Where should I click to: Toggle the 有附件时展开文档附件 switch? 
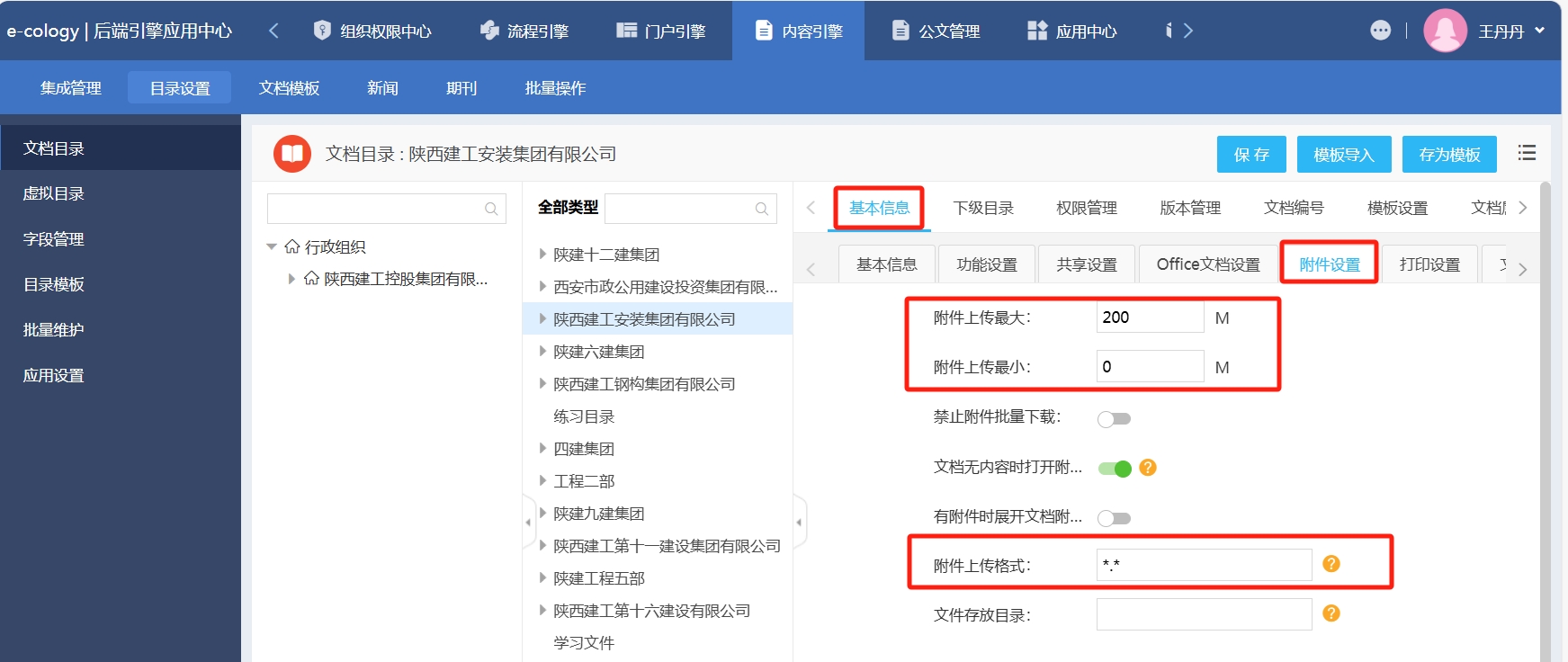point(1114,518)
